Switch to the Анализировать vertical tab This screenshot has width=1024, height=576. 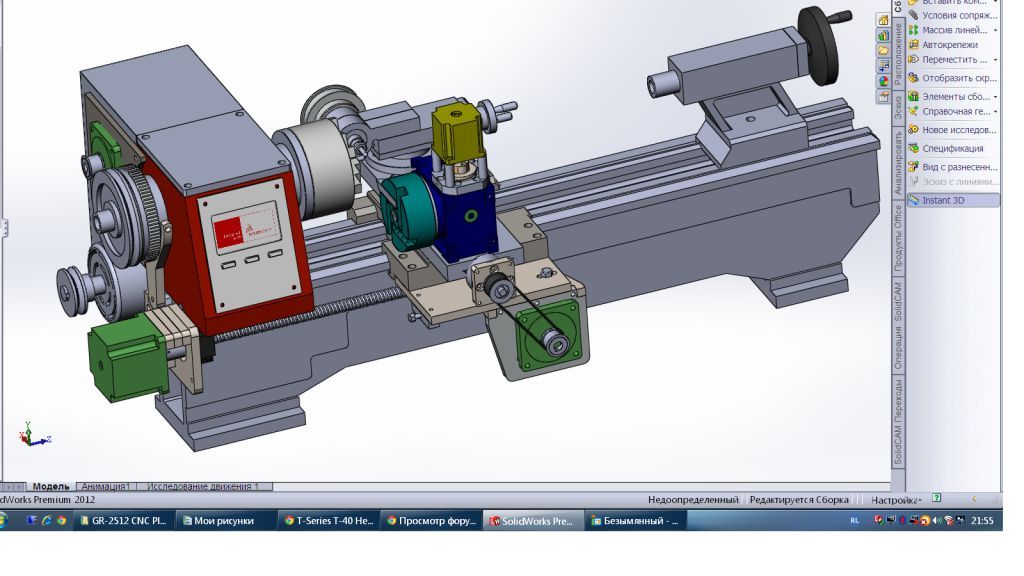point(899,163)
